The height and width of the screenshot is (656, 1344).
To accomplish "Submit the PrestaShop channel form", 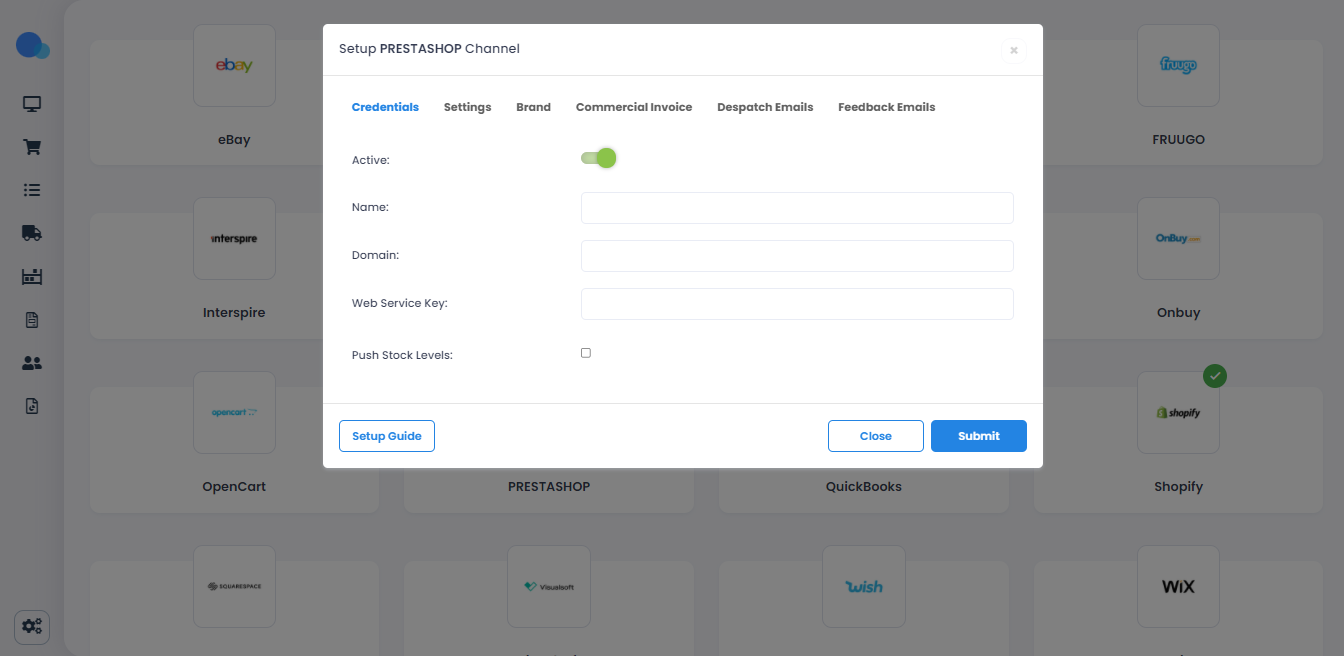I will [x=979, y=436].
